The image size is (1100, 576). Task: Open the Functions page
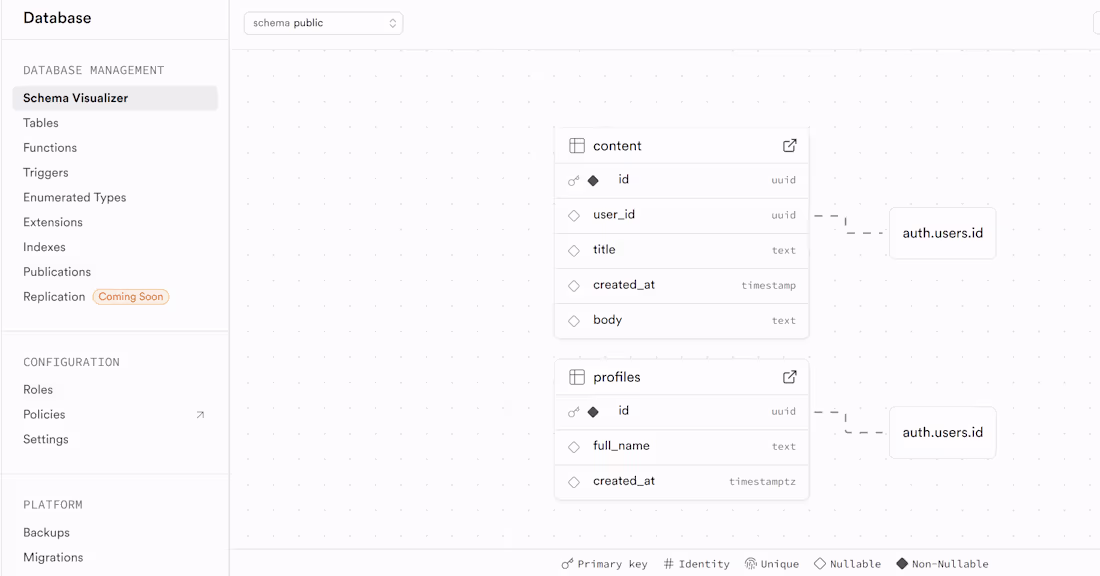(x=50, y=147)
